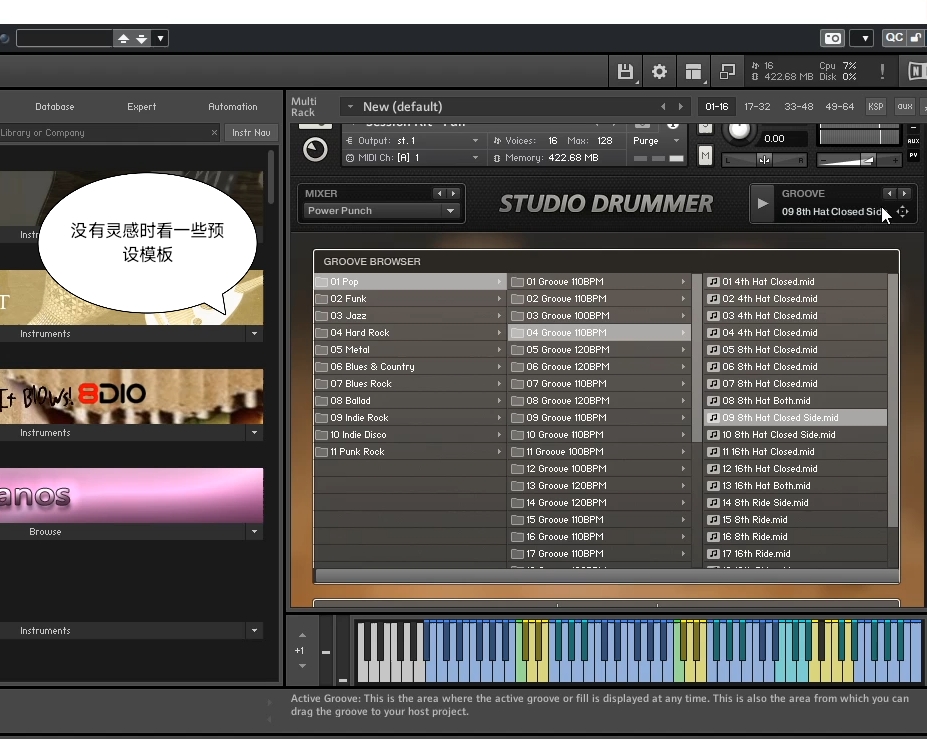Open the 08 Ballad groove folder

coord(411,400)
